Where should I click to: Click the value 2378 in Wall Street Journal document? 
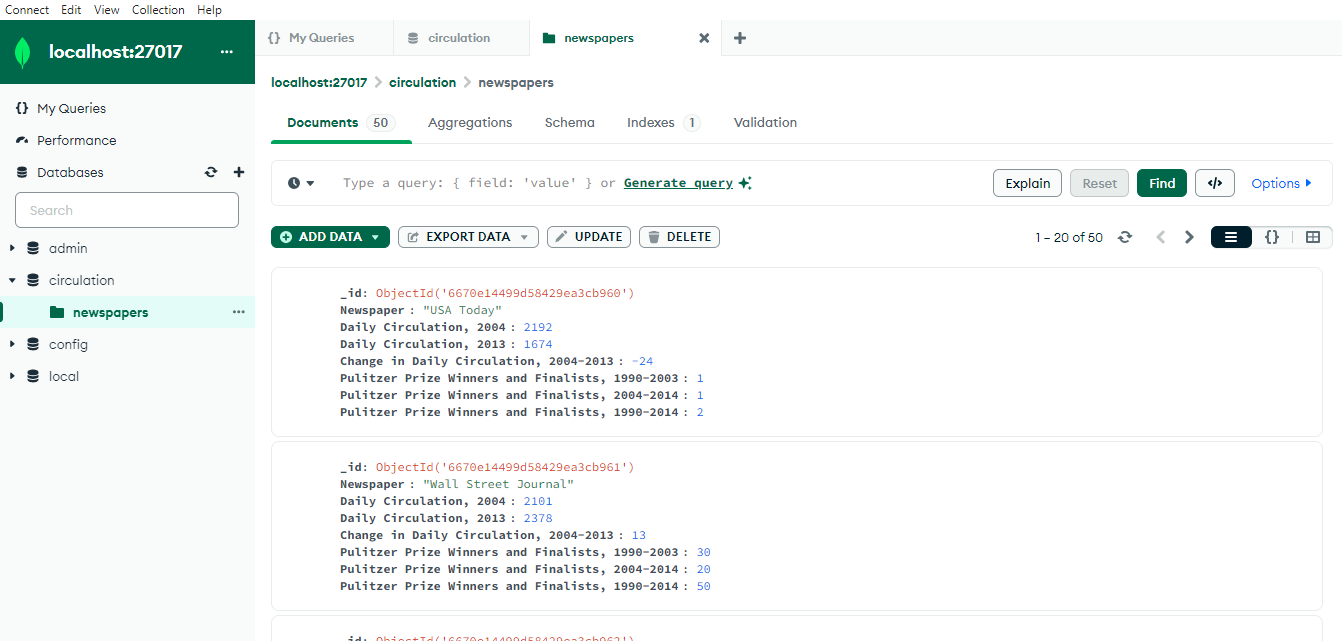538,518
